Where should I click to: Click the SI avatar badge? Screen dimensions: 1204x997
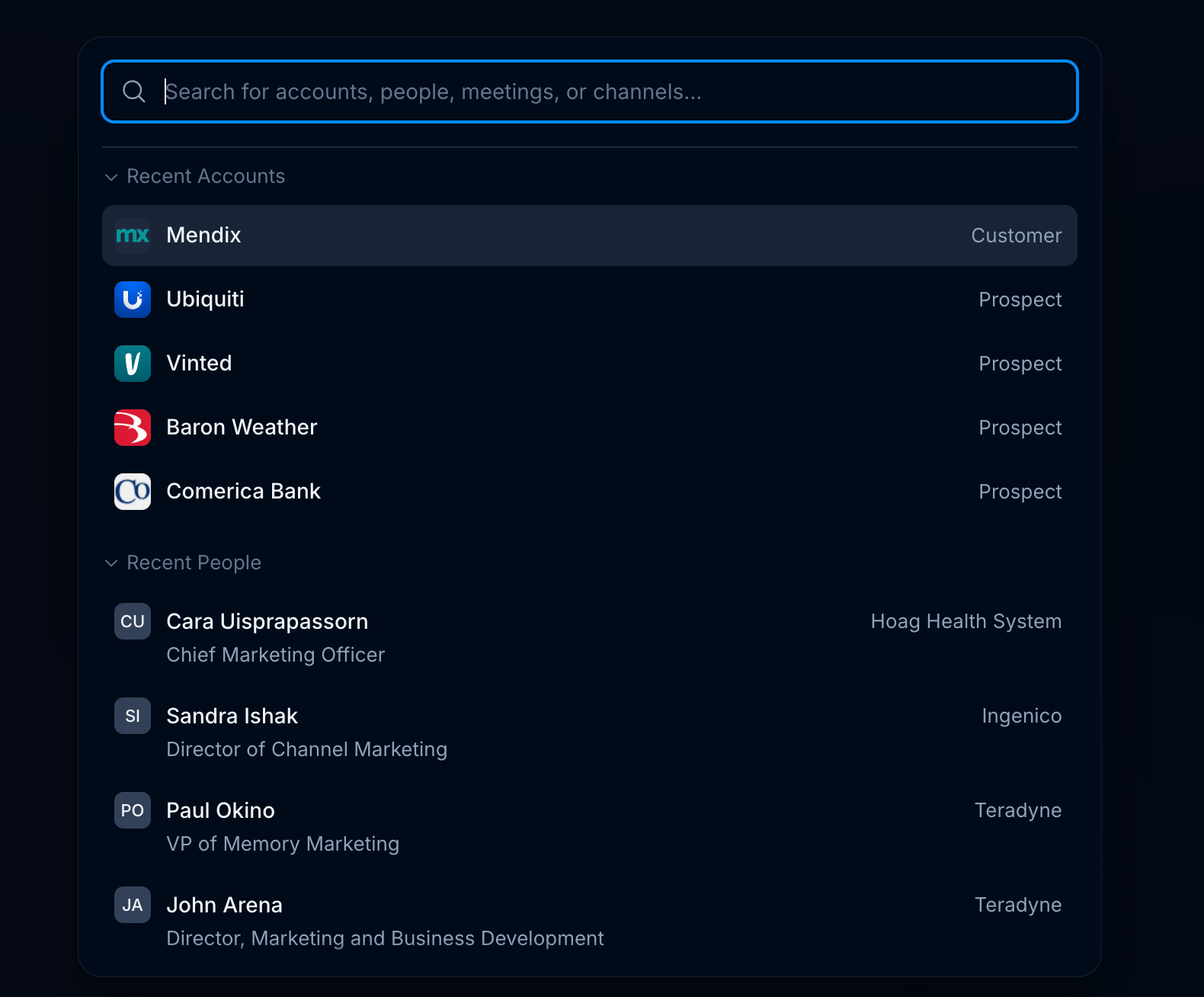pos(133,716)
